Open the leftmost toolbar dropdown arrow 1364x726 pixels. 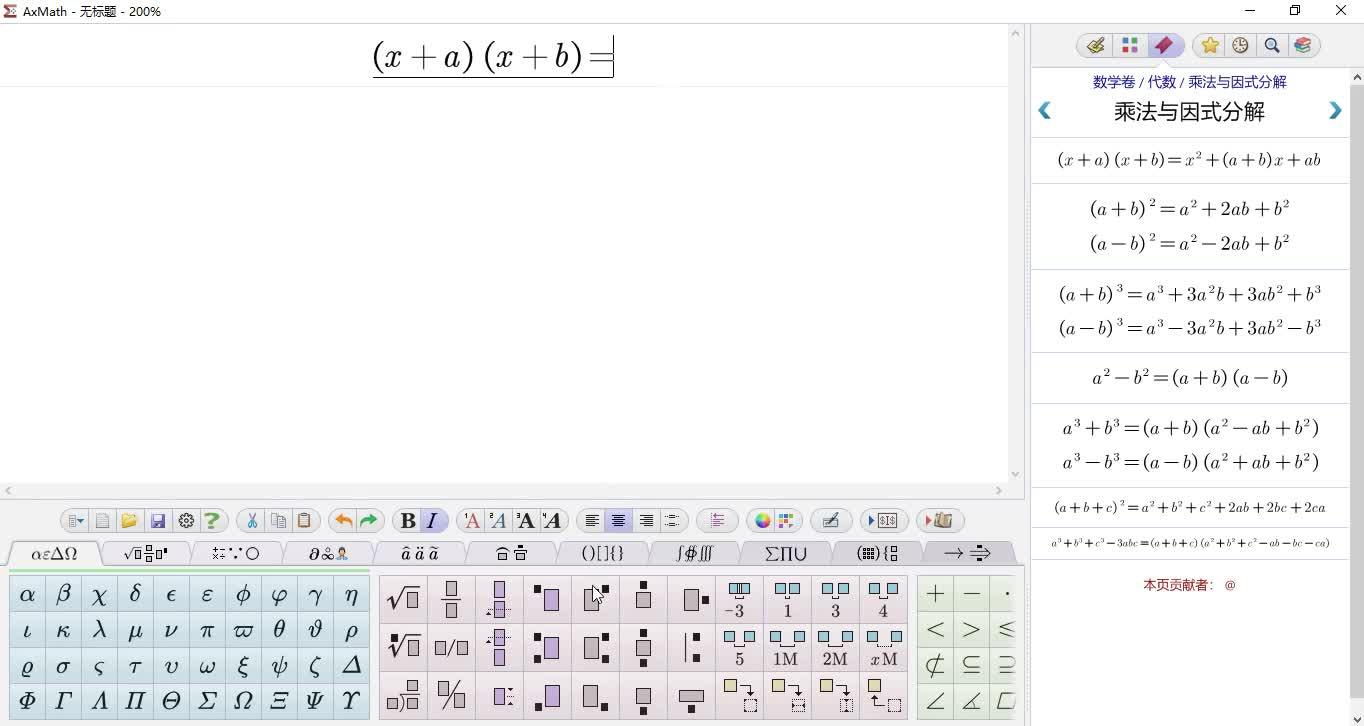tap(74, 520)
